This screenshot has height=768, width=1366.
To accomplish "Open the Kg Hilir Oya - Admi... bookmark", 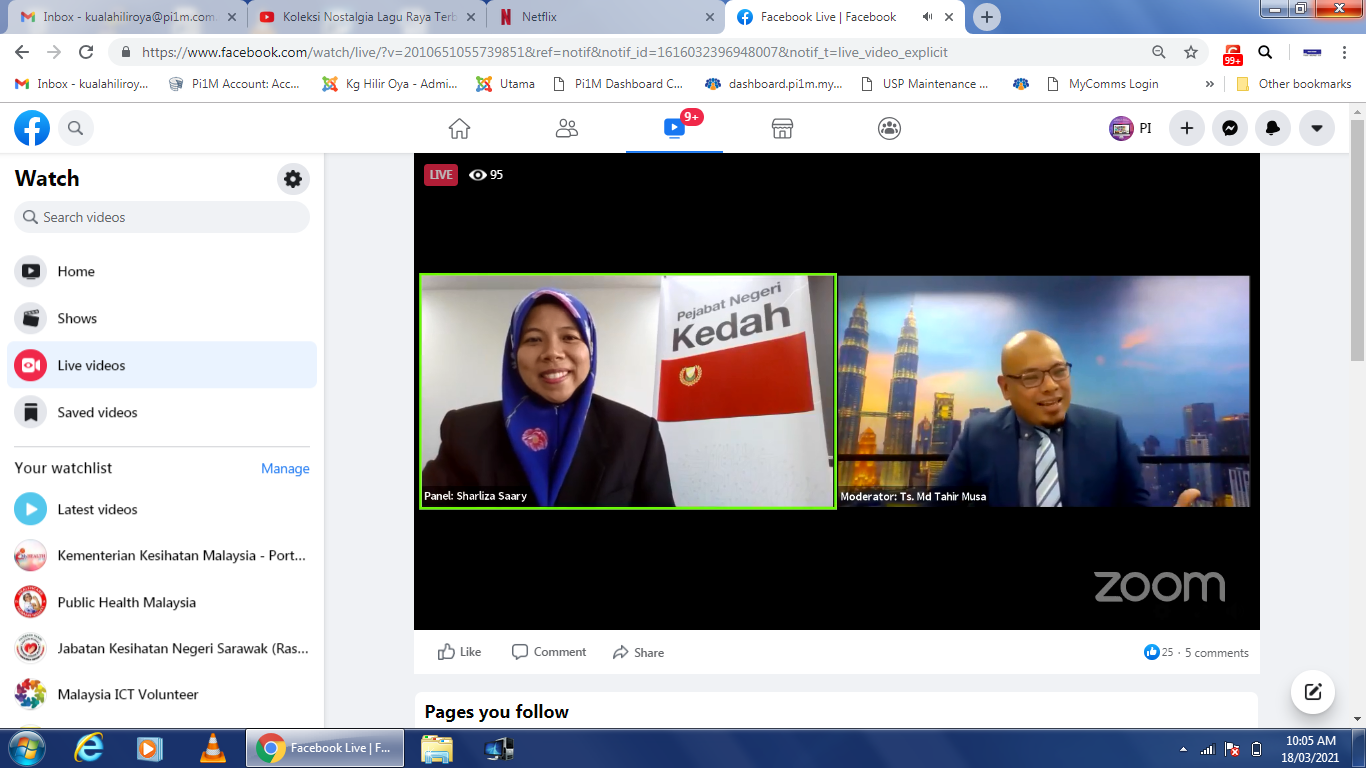I will pyautogui.click(x=390, y=84).
